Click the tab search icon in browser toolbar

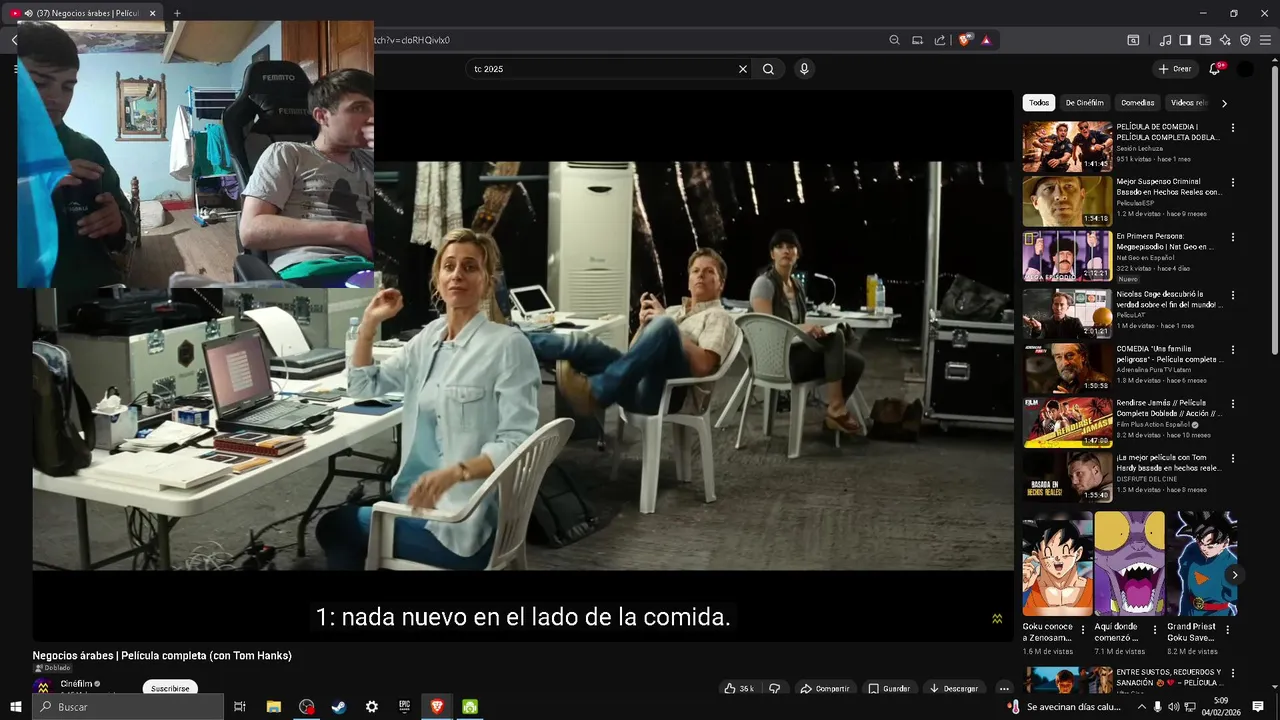pos(1133,40)
